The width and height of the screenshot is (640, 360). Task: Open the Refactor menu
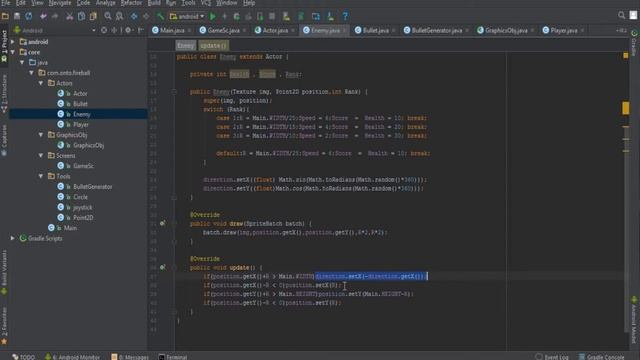click(131, 3)
